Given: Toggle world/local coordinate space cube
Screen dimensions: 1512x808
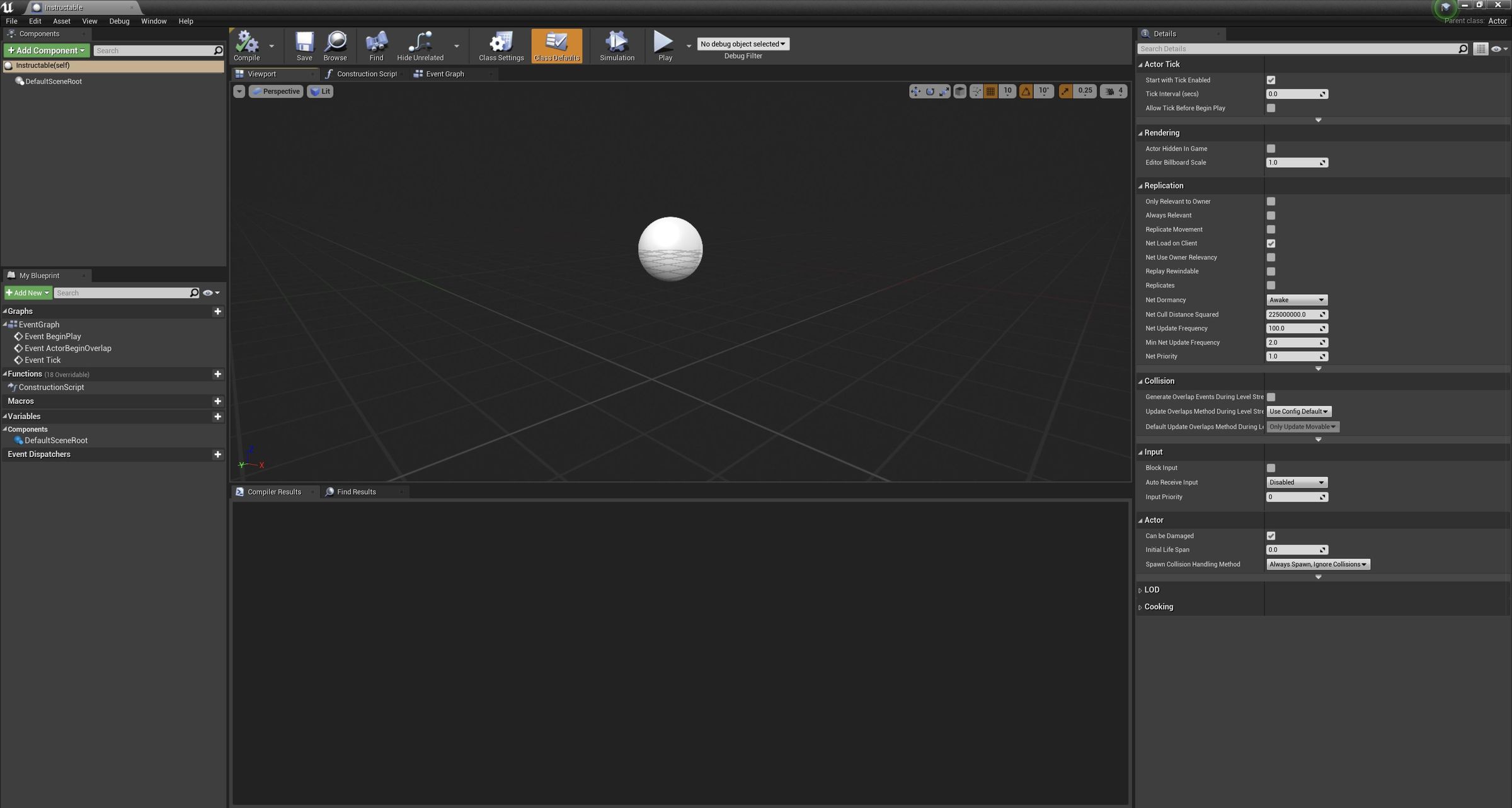Looking at the screenshot, I should (959, 91).
